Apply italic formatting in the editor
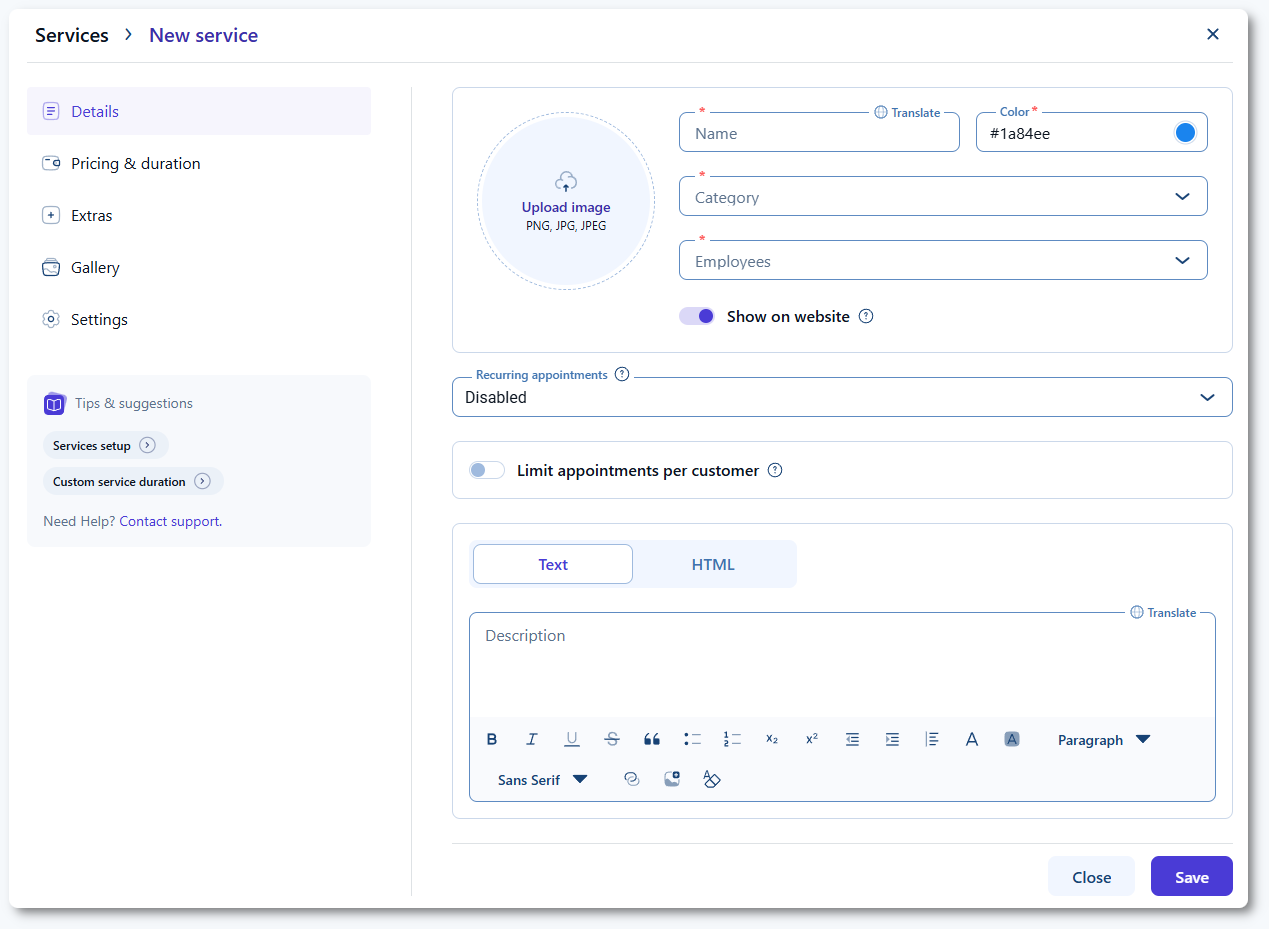This screenshot has width=1269, height=929. pos(532,740)
